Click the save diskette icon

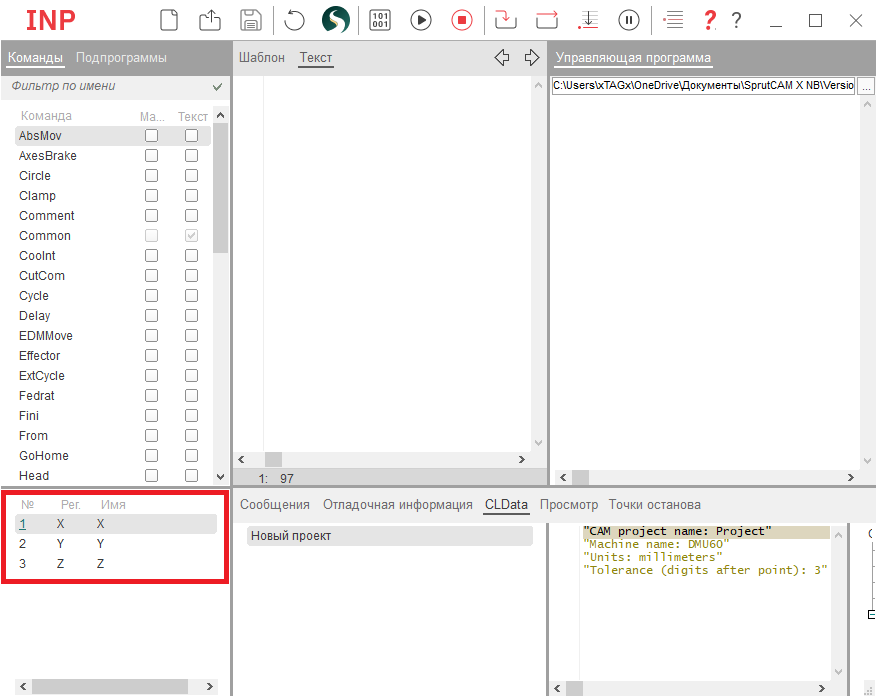250,19
